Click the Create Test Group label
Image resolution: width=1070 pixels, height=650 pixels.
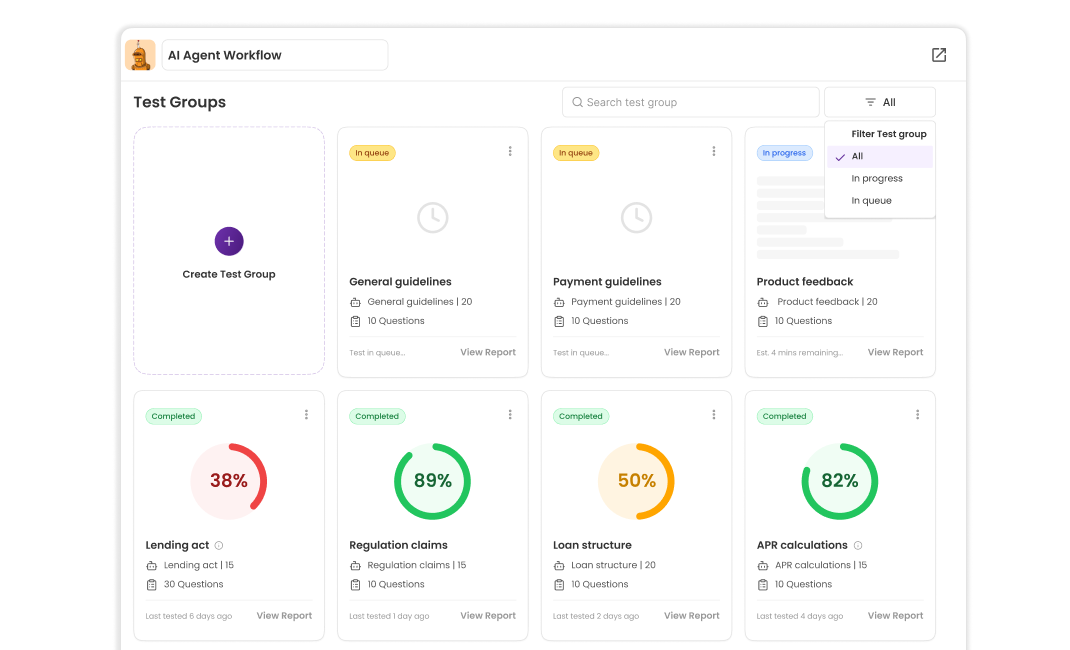coord(229,274)
